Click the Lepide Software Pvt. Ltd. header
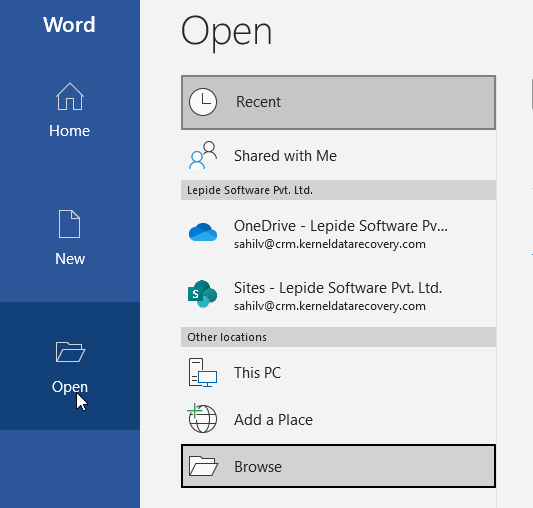Viewport: 533px width, 508px height. 338,190
